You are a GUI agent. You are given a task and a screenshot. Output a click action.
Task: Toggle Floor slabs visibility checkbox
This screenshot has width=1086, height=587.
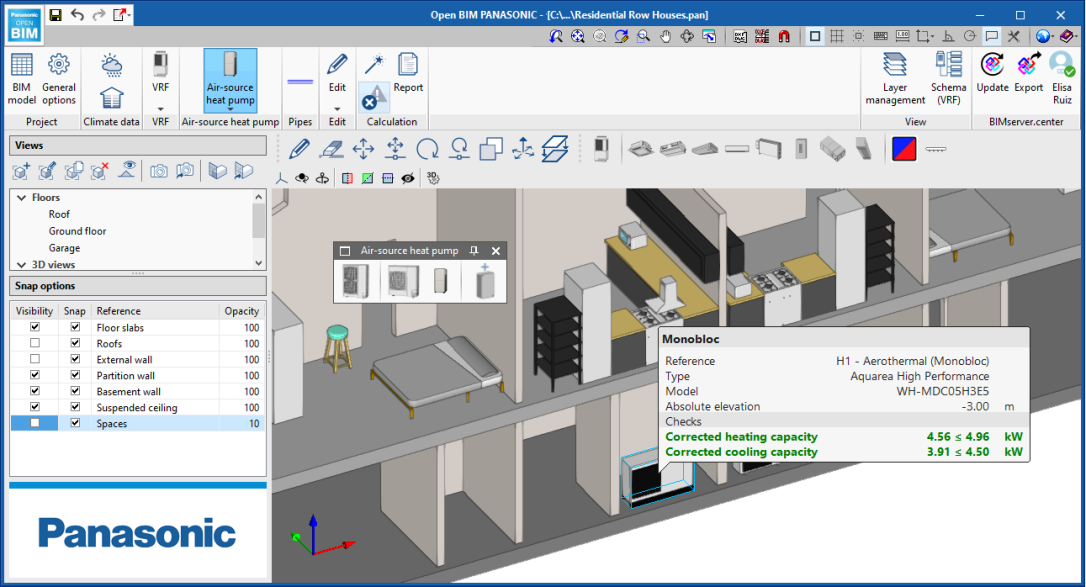click(x=35, y=327)
